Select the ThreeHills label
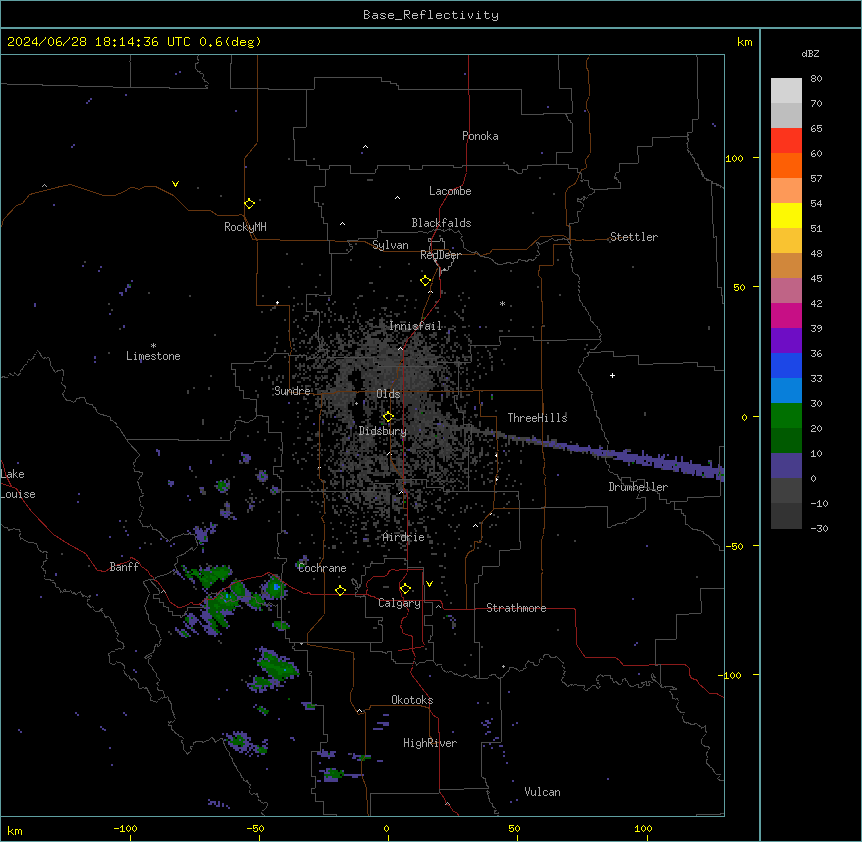This screenshot has width=862, height=842. coord(537,418)
